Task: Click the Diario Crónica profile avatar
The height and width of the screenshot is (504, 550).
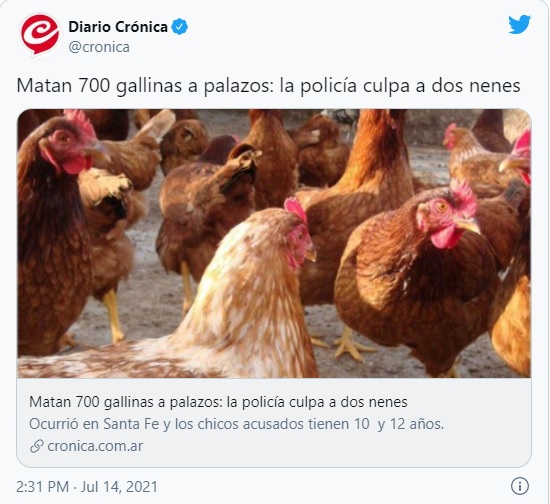Action: click(40, 35)
